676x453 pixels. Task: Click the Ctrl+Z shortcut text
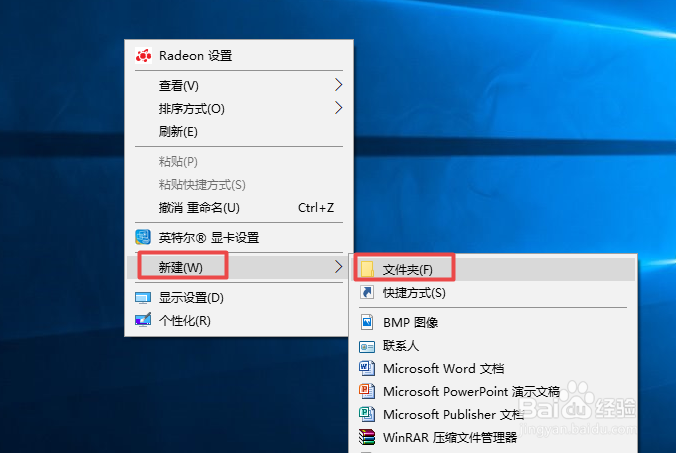(x=316, y=208)
